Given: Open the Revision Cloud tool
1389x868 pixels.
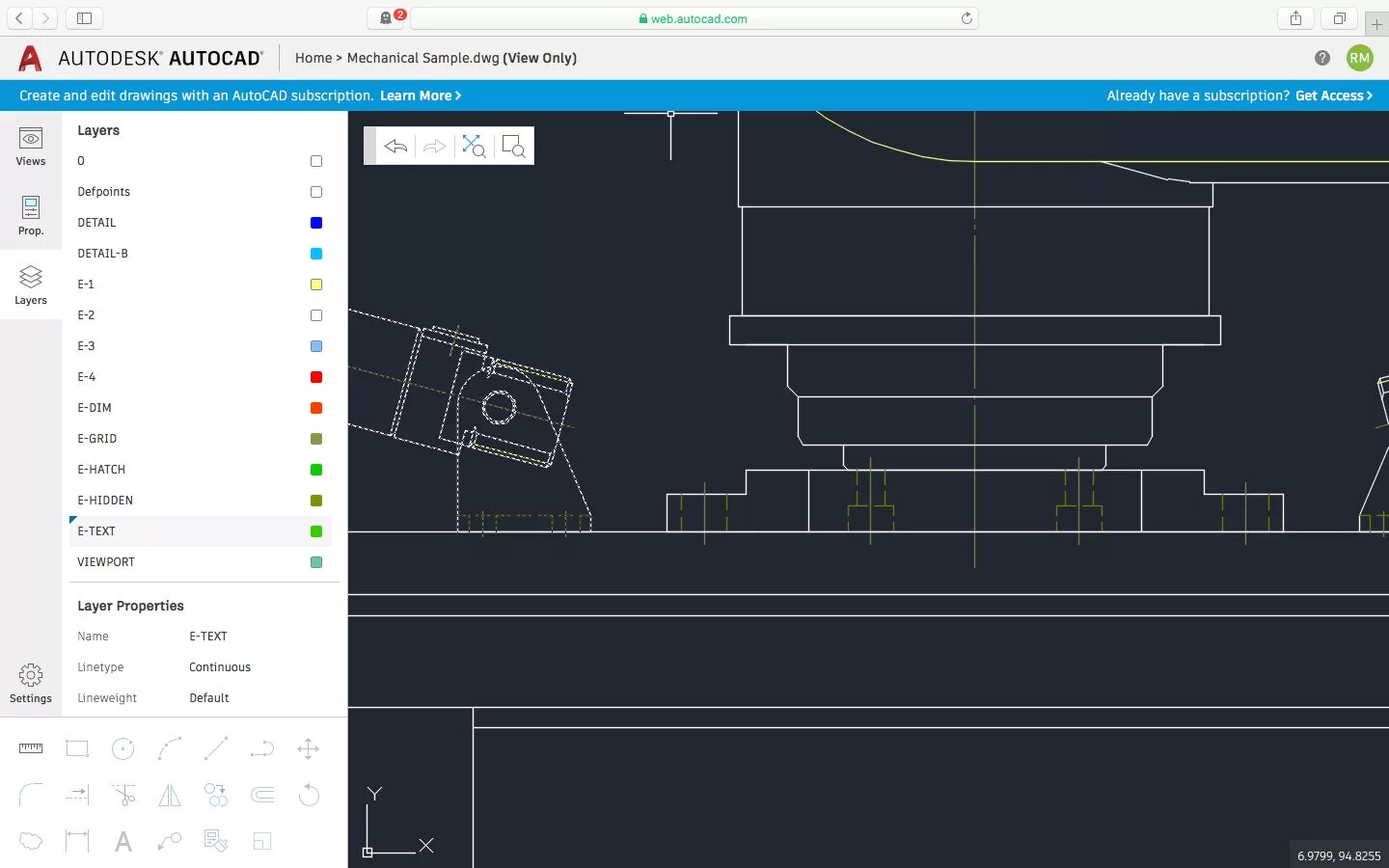Looking at the screenshot, I should (x=31, y=841).
